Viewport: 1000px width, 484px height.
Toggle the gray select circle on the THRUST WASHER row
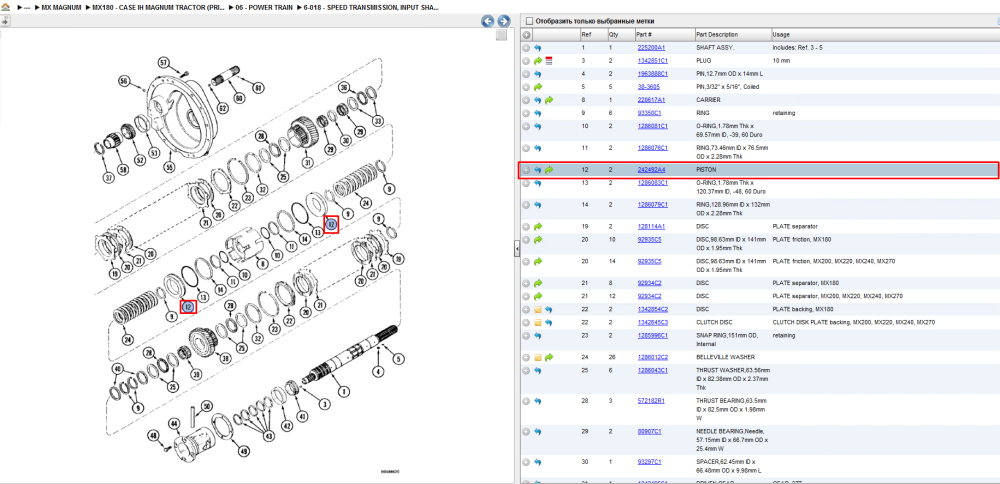(526, 370)
